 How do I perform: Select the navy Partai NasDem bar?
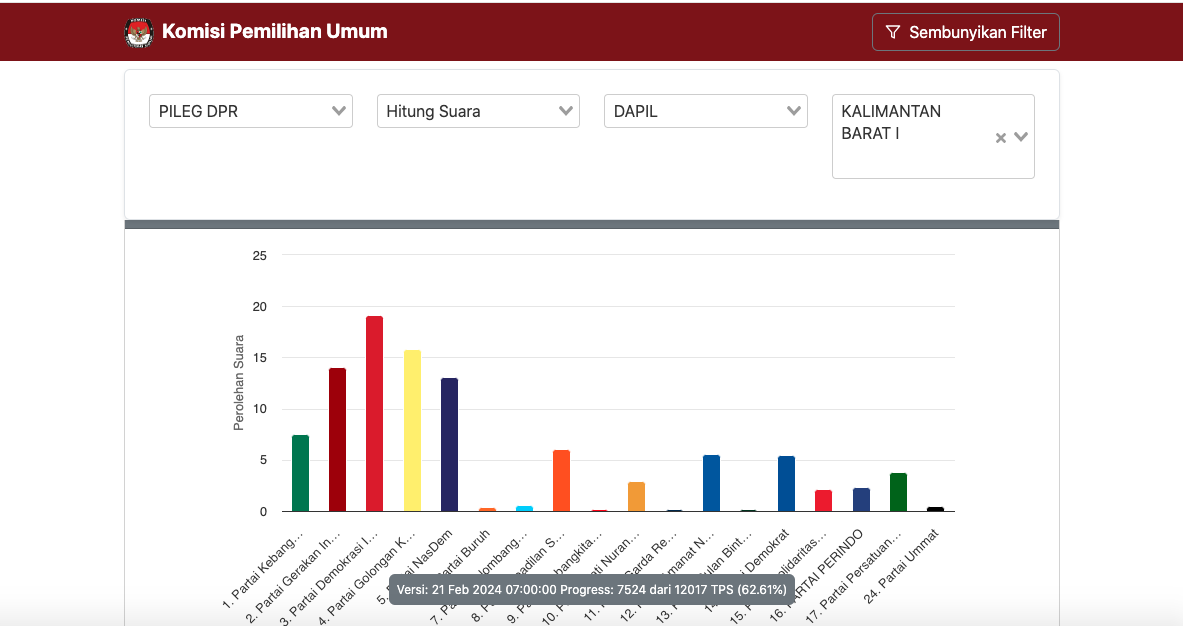coord(449,445)
